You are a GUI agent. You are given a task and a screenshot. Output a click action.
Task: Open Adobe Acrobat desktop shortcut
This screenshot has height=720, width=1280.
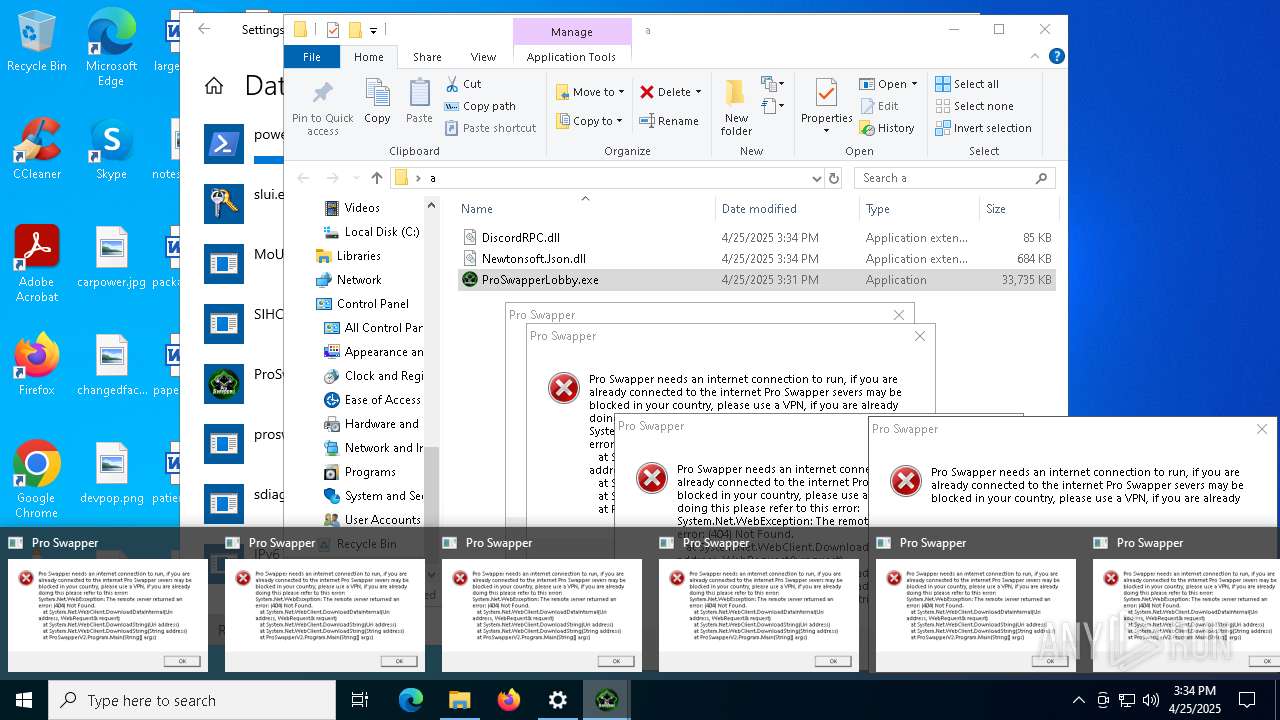37,263
